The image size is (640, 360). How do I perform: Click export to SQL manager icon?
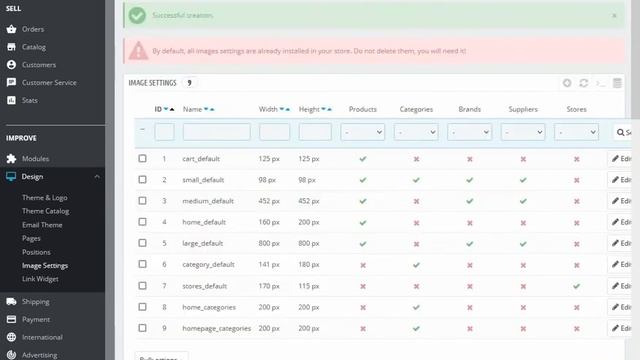pyautogui.click(x=617, y=83)
